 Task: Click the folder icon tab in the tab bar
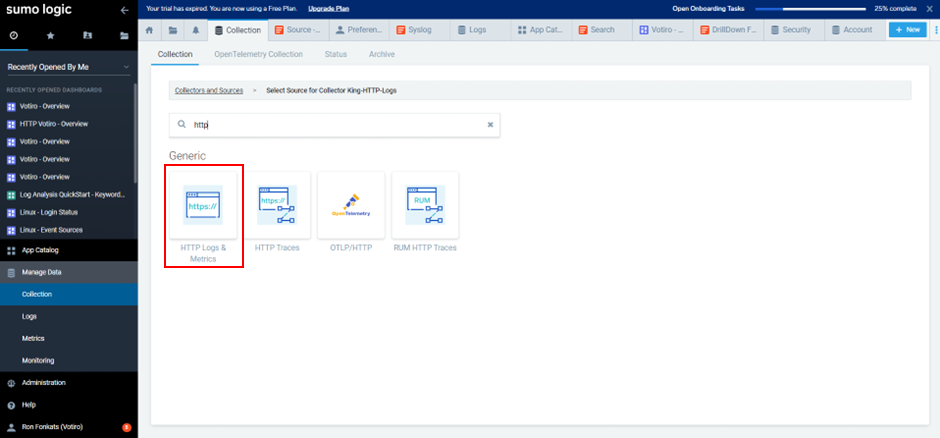173,30
